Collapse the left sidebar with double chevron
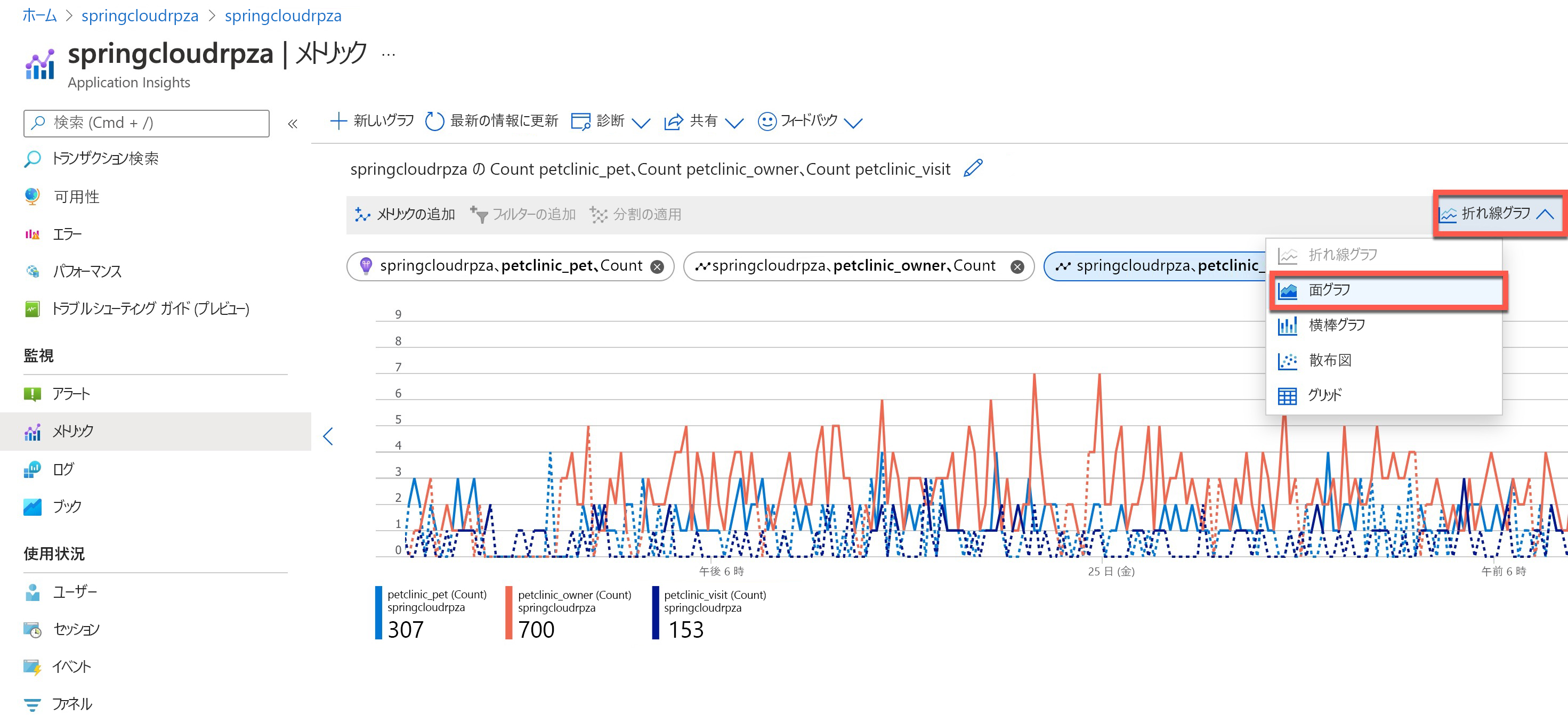This screenshot has width=1568, height=715. tap(293, 124)
